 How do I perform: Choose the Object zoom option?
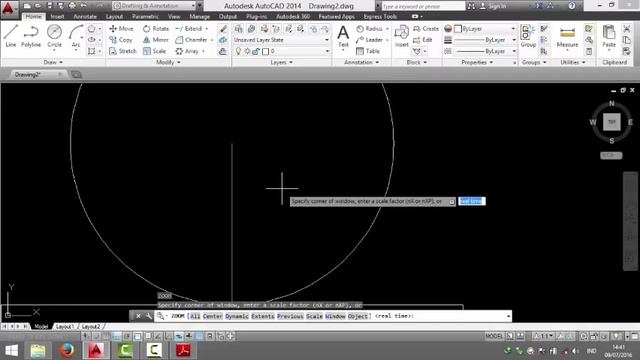pyautogui.click(x=358, y=316)
